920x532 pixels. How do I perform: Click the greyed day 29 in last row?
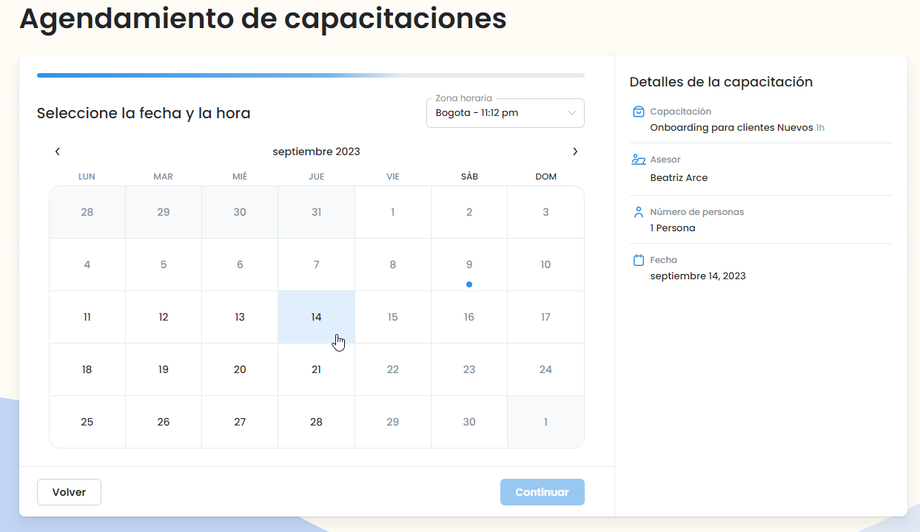tap(393, 422)
